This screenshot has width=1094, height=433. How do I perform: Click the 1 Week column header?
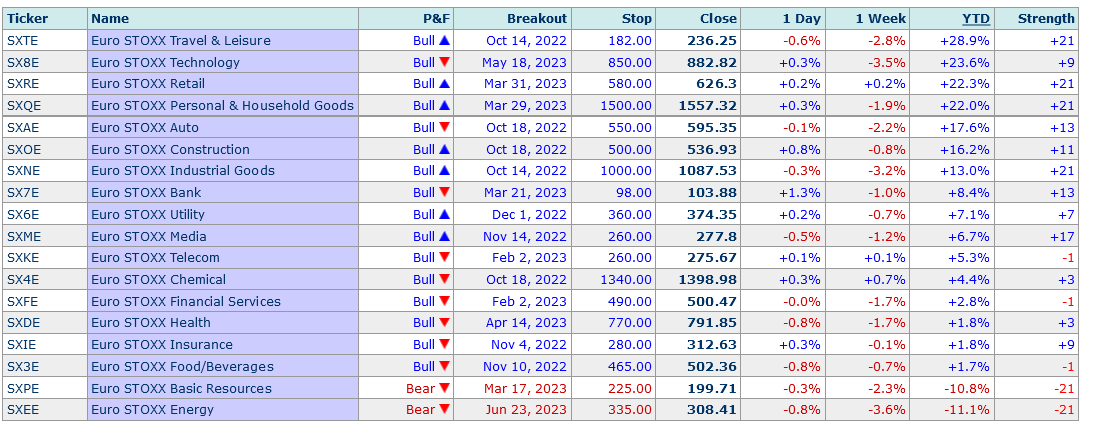pyautogui.click(x=881, y=19)
